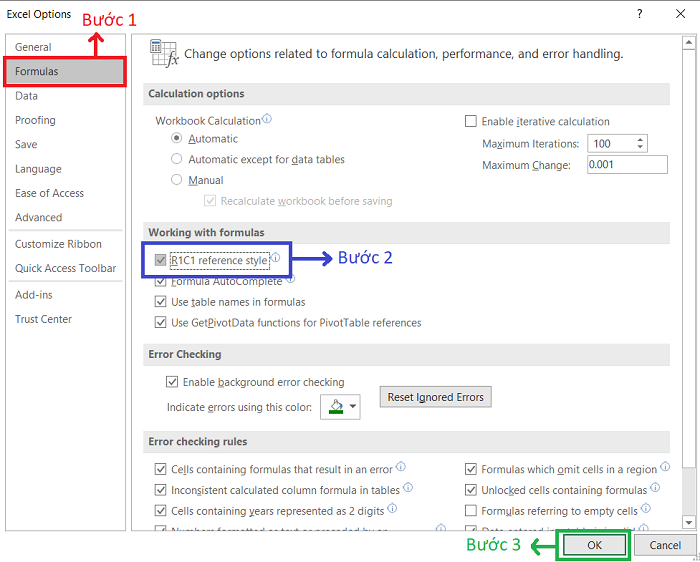Toggle Use table names in formulas
Screen dimensions: 700x562
pos(160,302)
